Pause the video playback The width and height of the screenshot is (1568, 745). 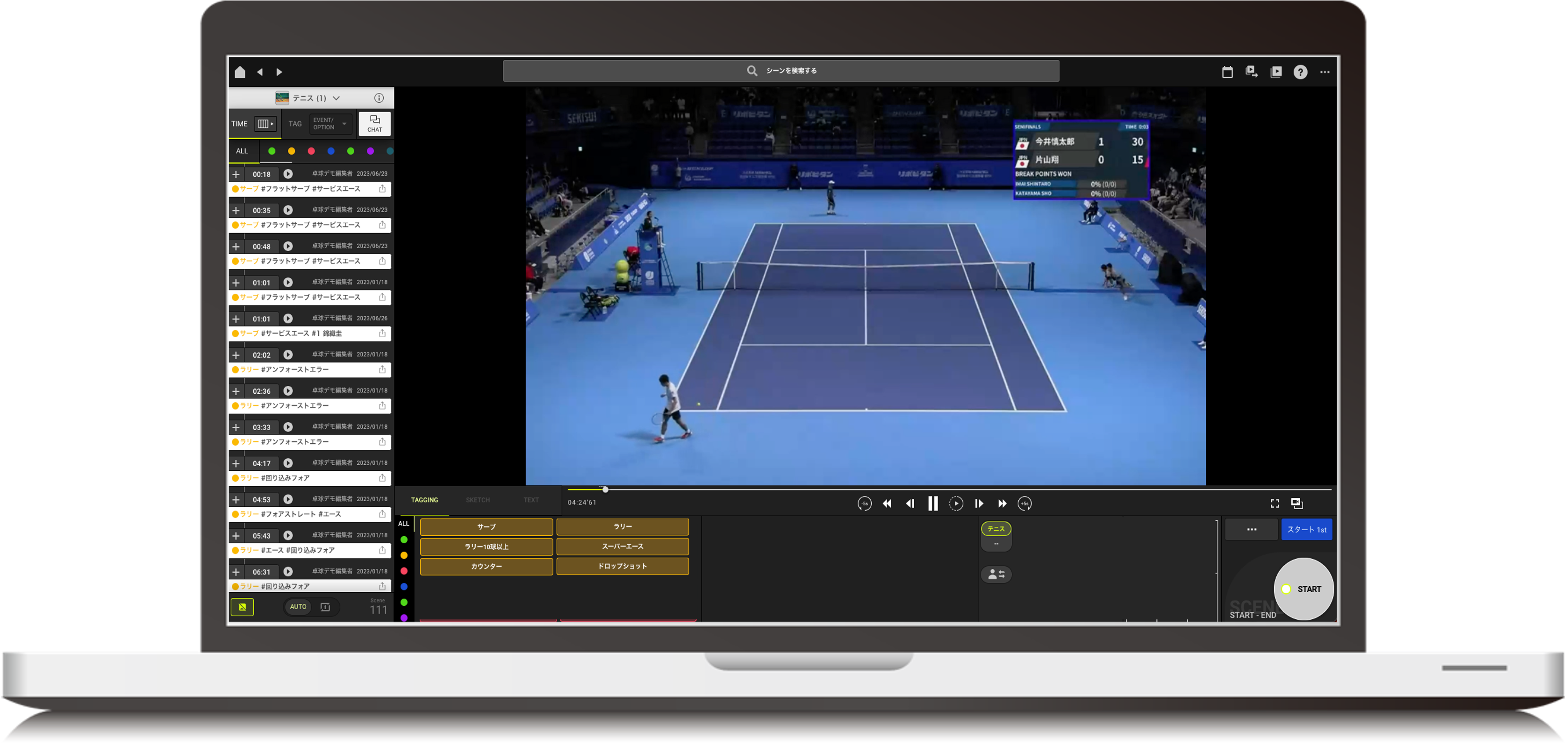[x=932, y=504]
